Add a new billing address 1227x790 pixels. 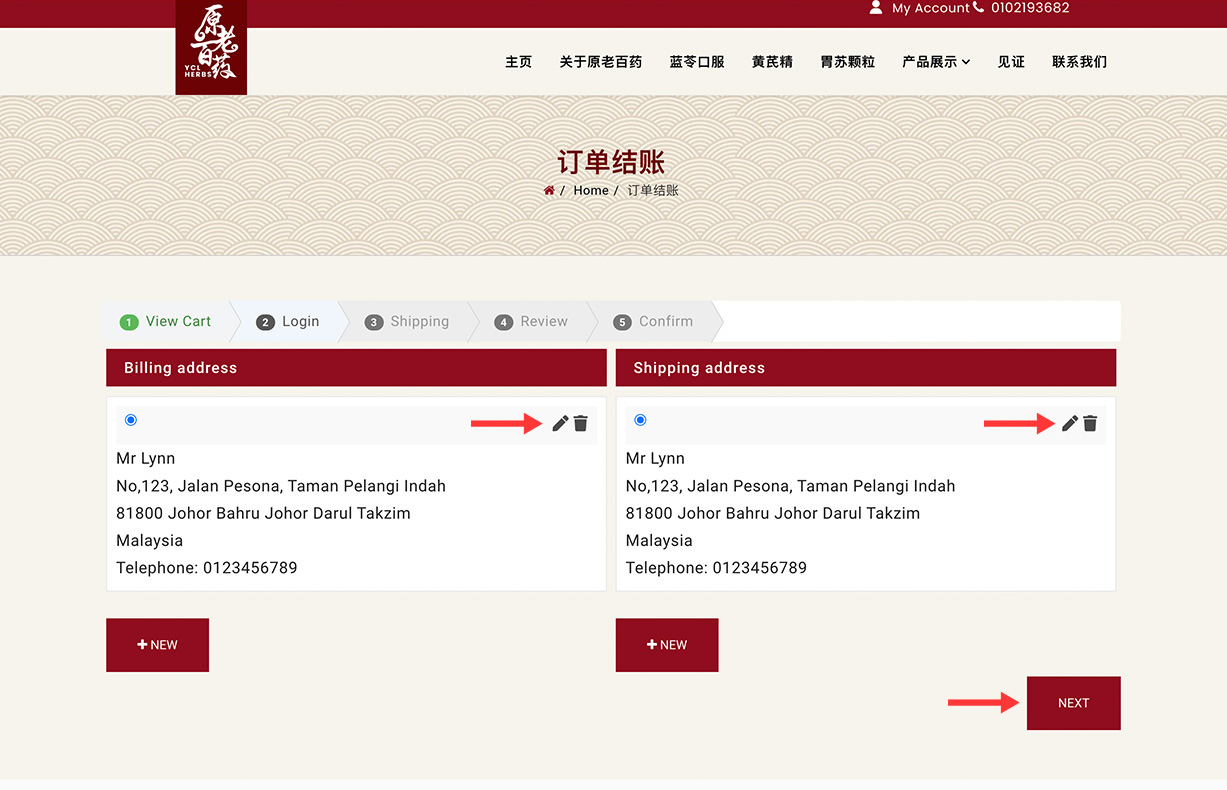click(x=157, y=645)
